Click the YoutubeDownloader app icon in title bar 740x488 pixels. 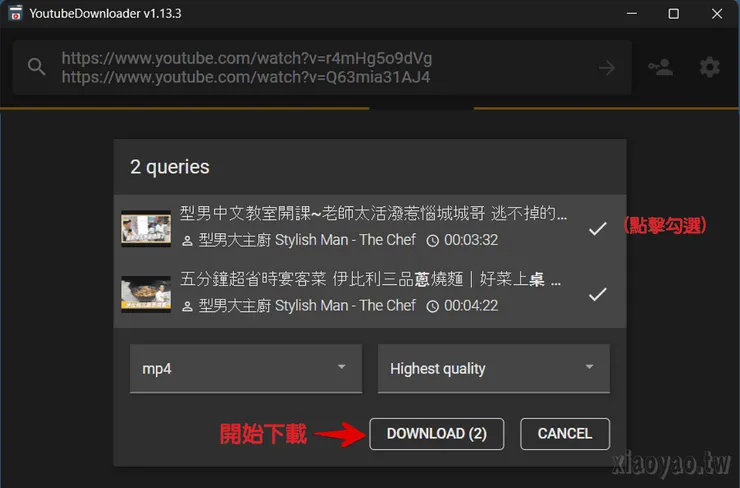16,13
